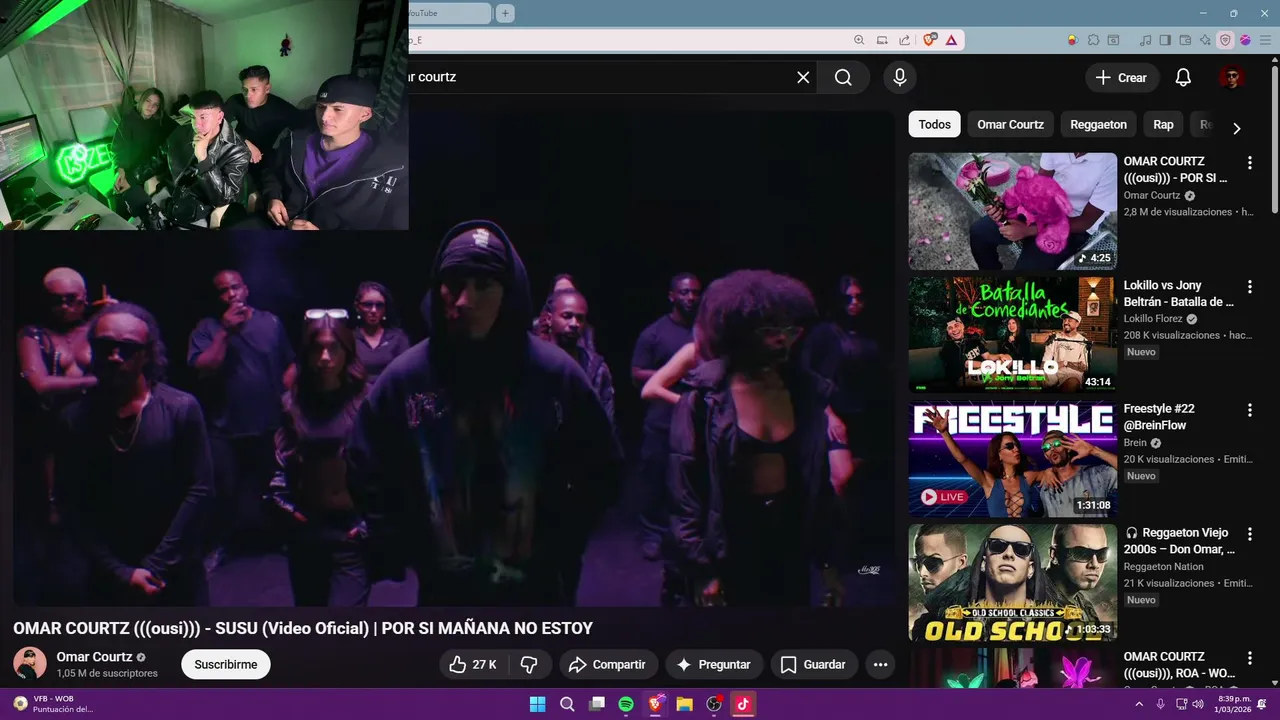Open the Leo AI sparkle icon
Viewport: 1280px width, 720px height.
pyautogui.click(x=1205, y=40)
